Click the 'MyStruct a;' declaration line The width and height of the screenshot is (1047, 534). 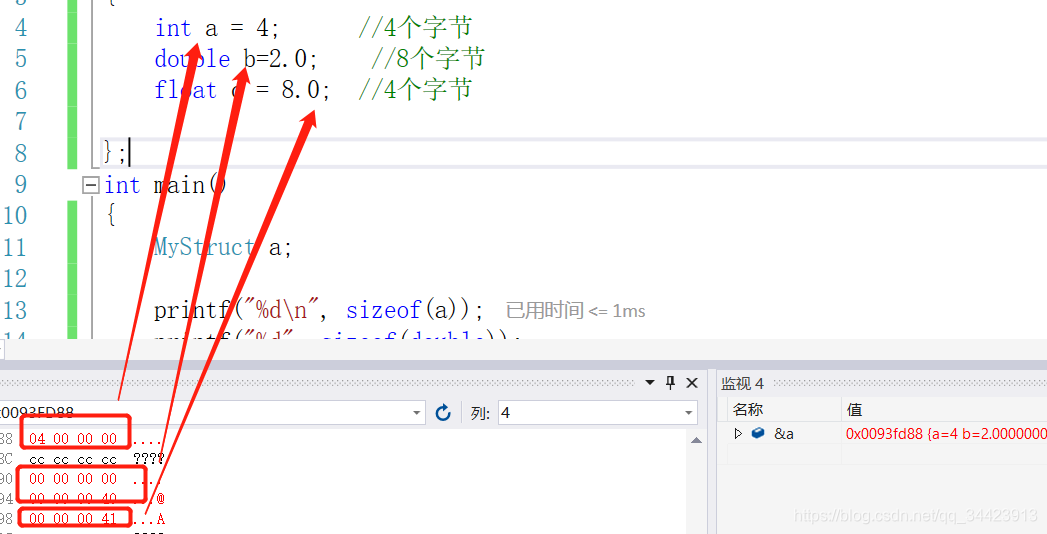pyautogui.click(x=223, y=248)
